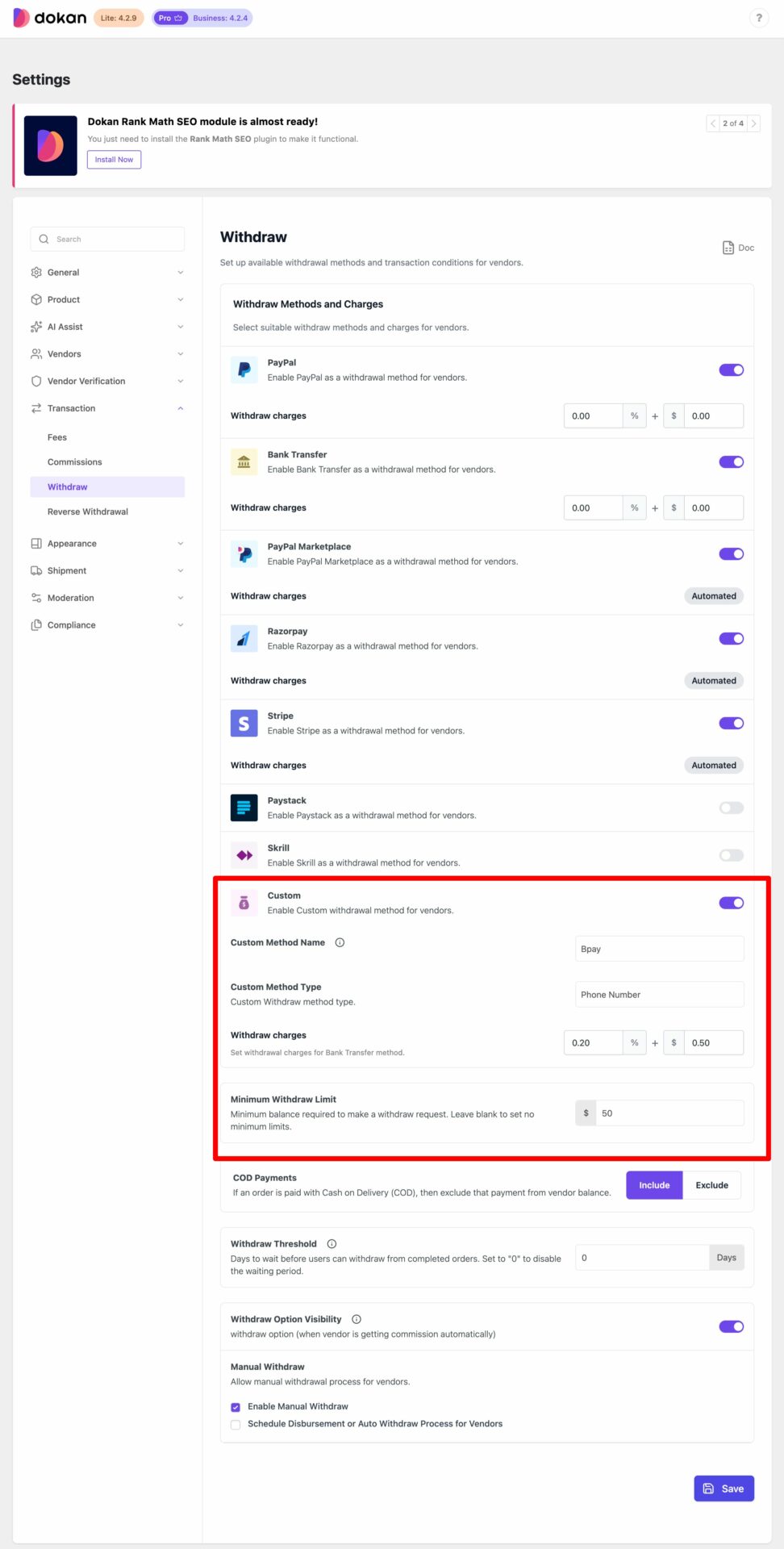Expand the Moderation section chevron
Screen dimensions: 784x1549
pyautogui.click(x=181, y=598)
